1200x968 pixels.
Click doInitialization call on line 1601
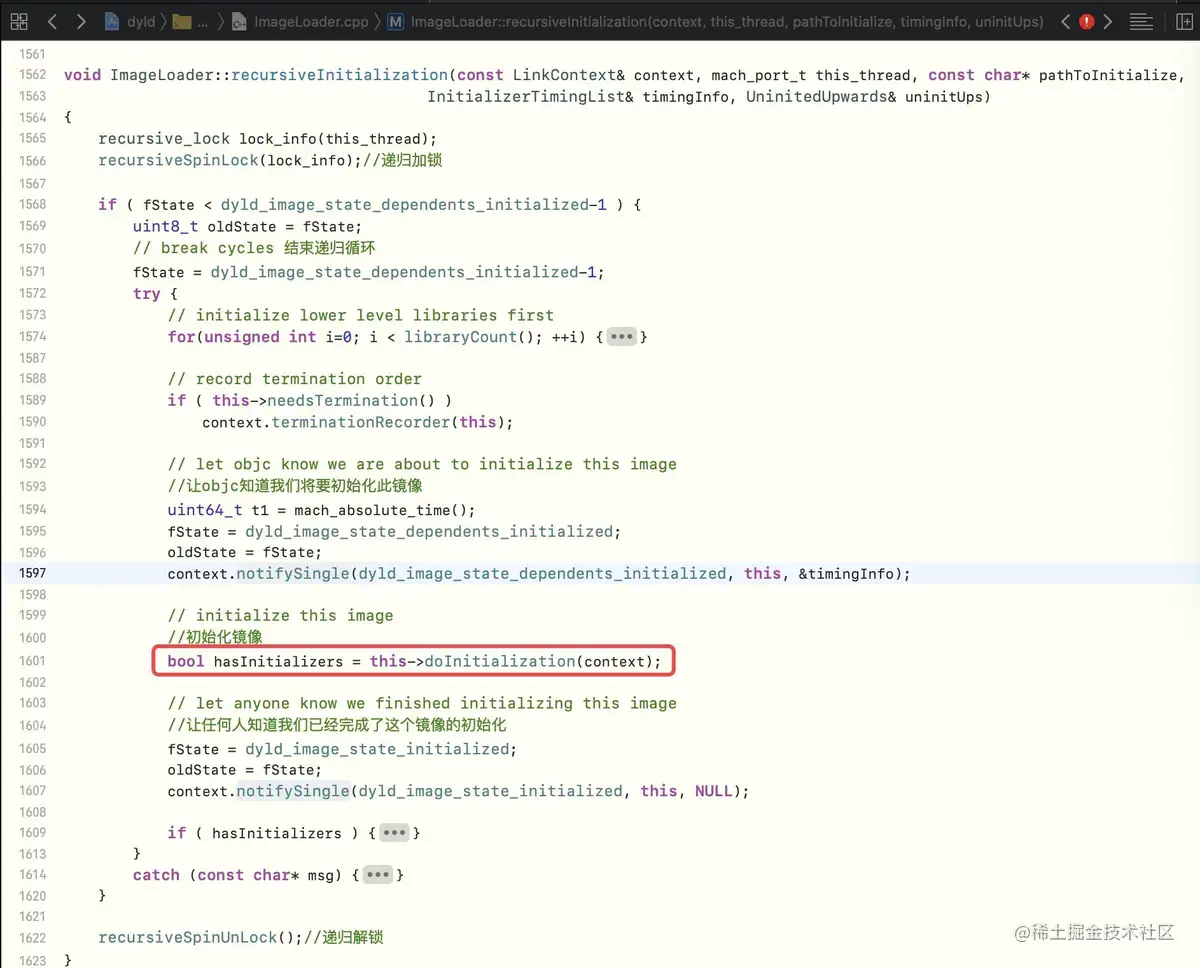[500, 661]
